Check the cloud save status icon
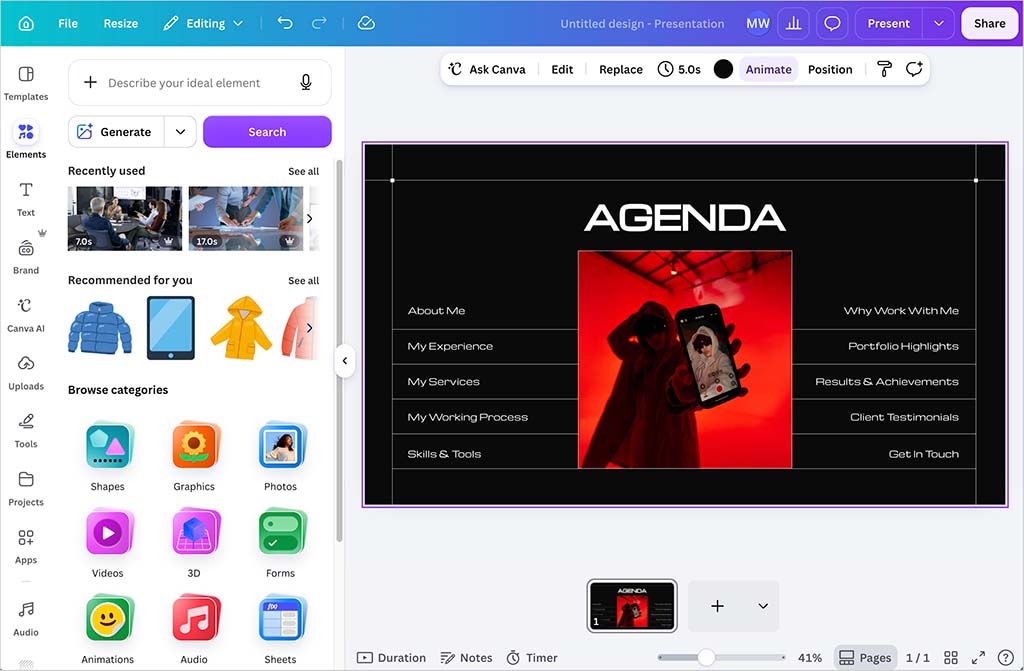 point(366,23)
